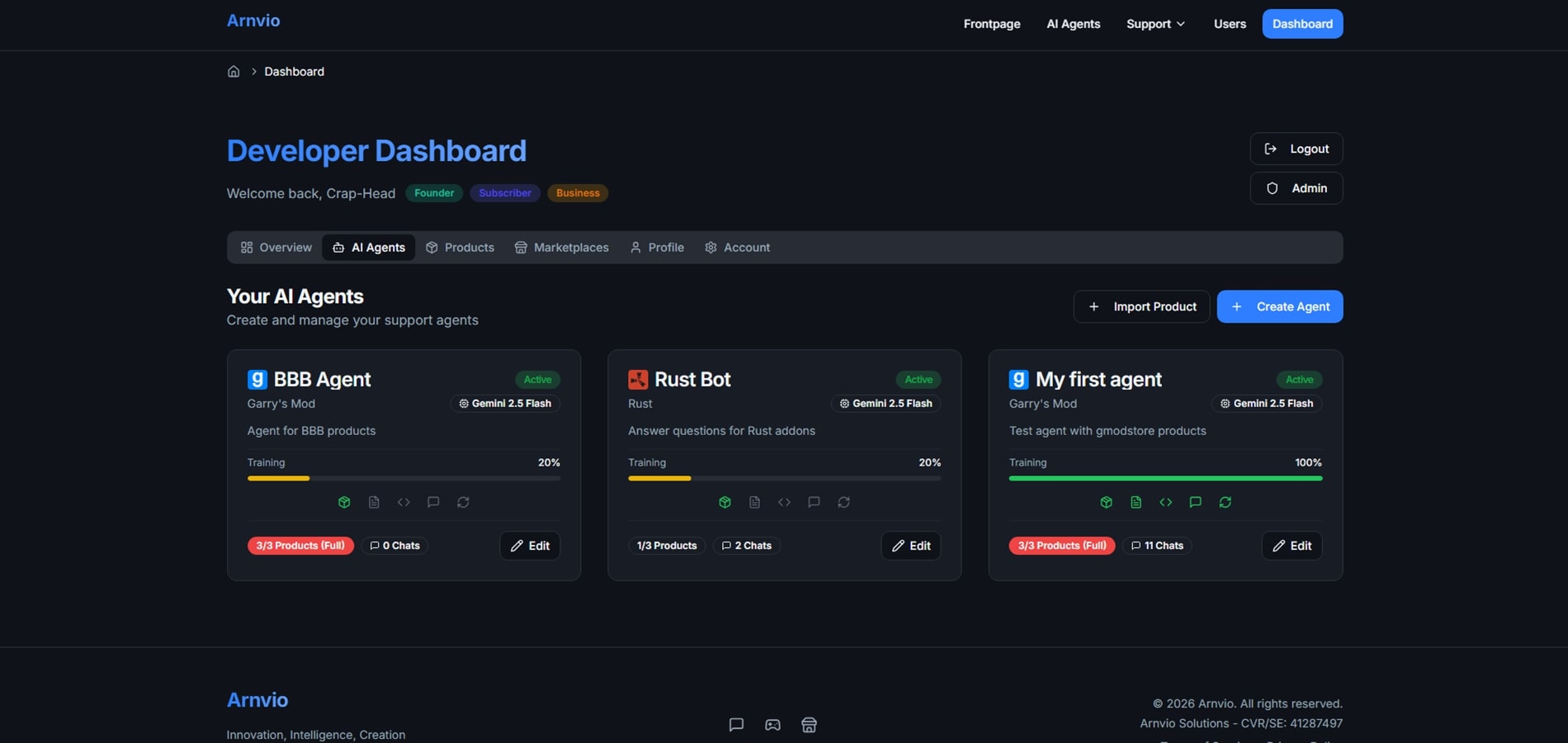Click the document icon in Rust Bot card
1568x743 pixels.
pyautogui.click(x=754, y=502)
